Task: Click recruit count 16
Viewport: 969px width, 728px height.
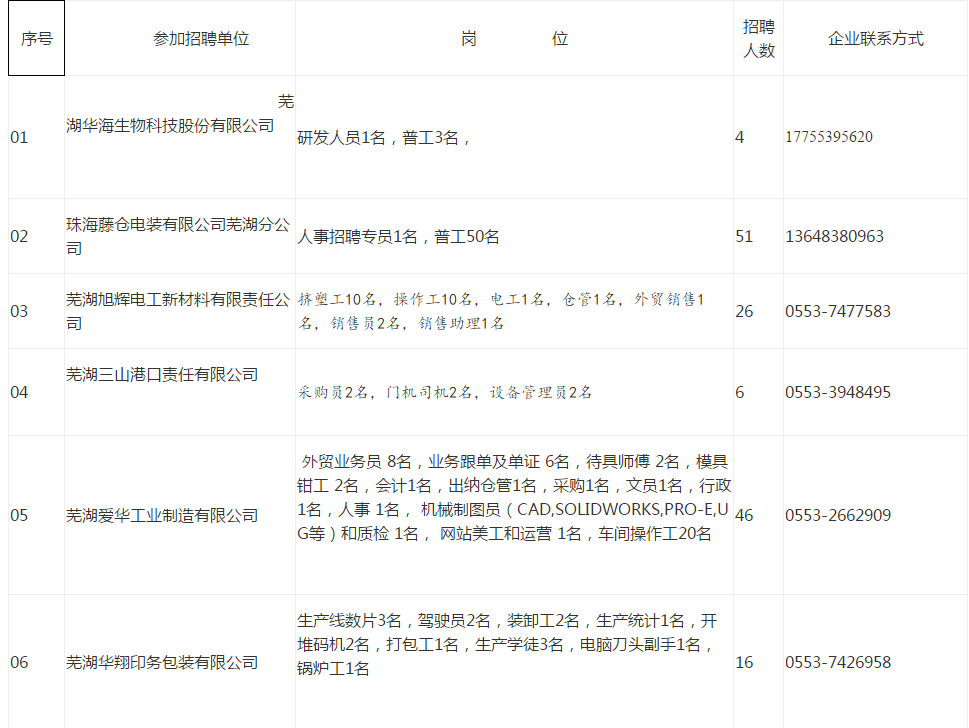Action: coord(744,662)
